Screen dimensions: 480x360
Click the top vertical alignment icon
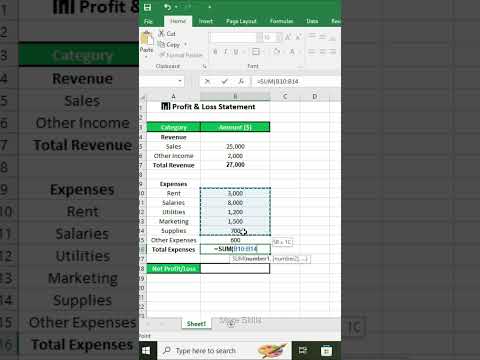pos(312,36)
